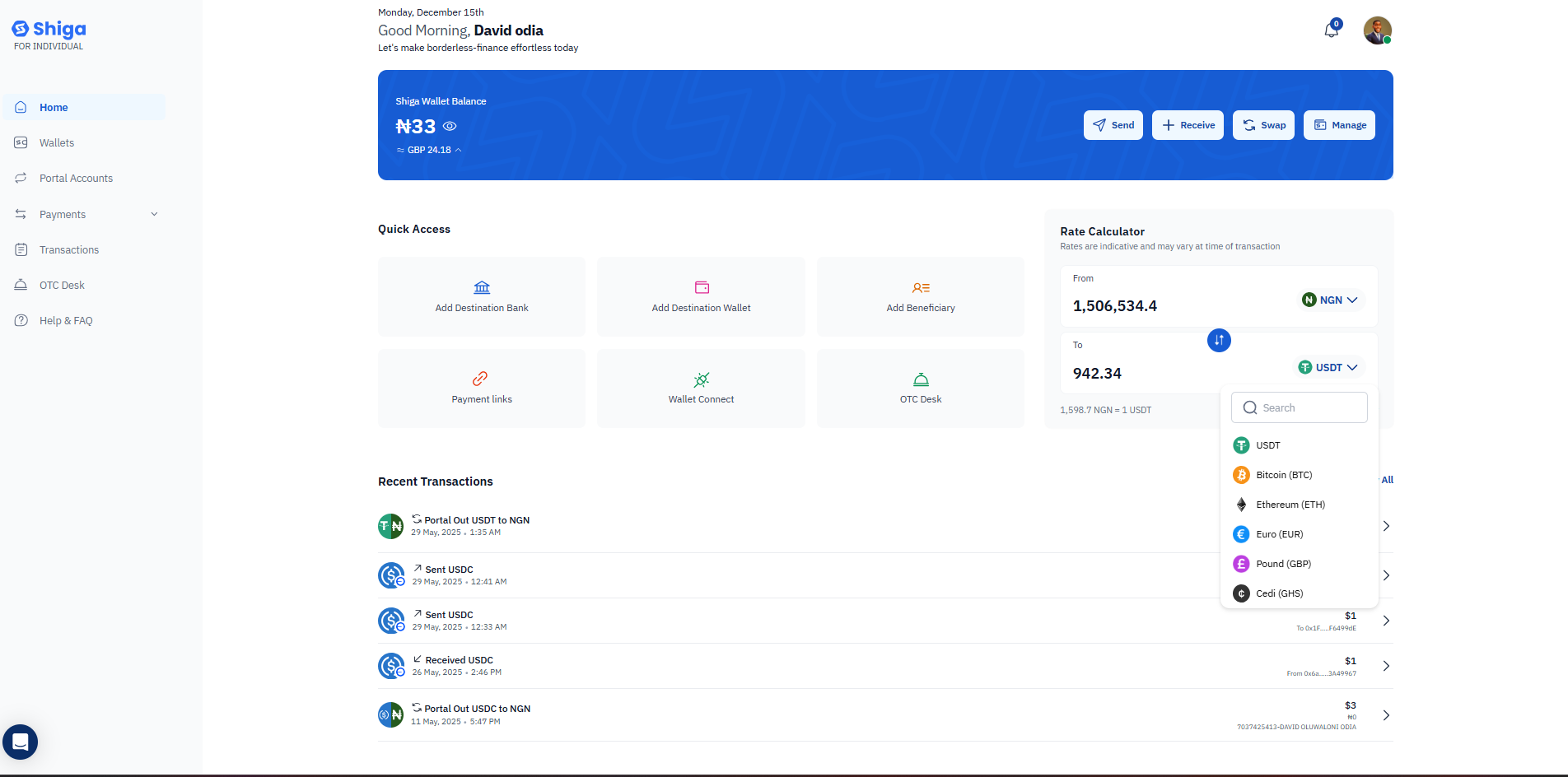Select USDT from currency list
Image resolution: width=1568 pixels, height=777 pixels.
[x=1300, y=445]
